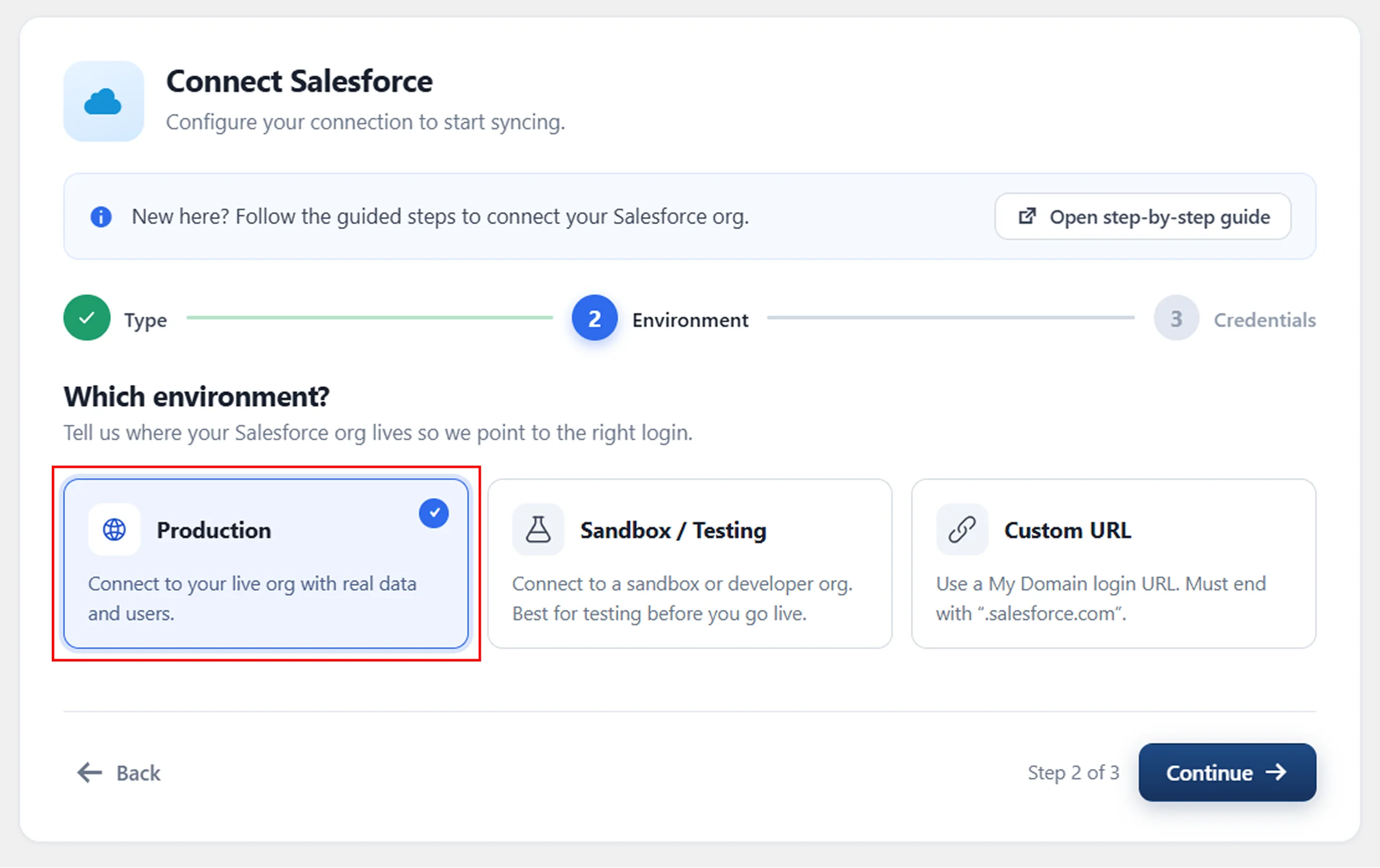Click the Credentials step label
1380x868 pixels.
(x=1264, y=320)
